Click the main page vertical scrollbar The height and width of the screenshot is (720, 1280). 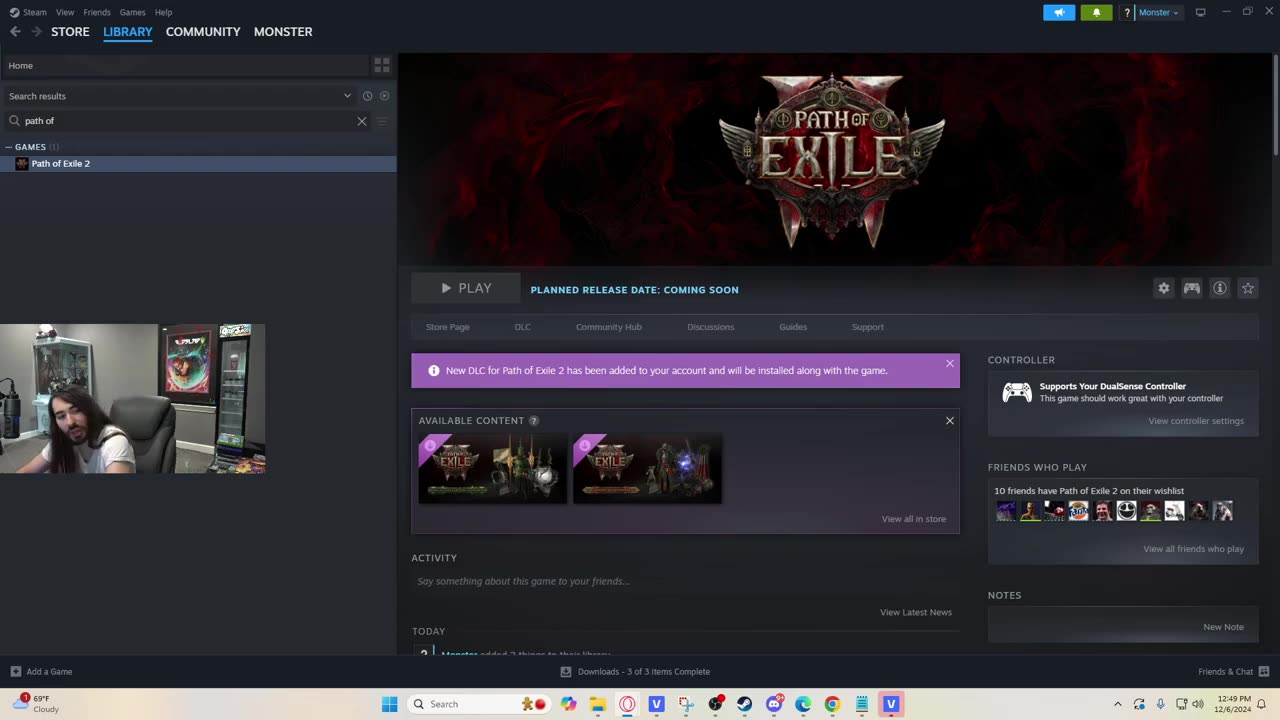1275,105
